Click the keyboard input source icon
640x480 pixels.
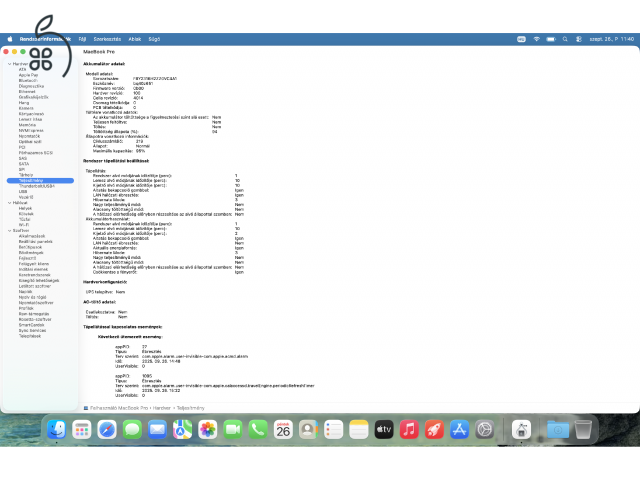[521, 39]
